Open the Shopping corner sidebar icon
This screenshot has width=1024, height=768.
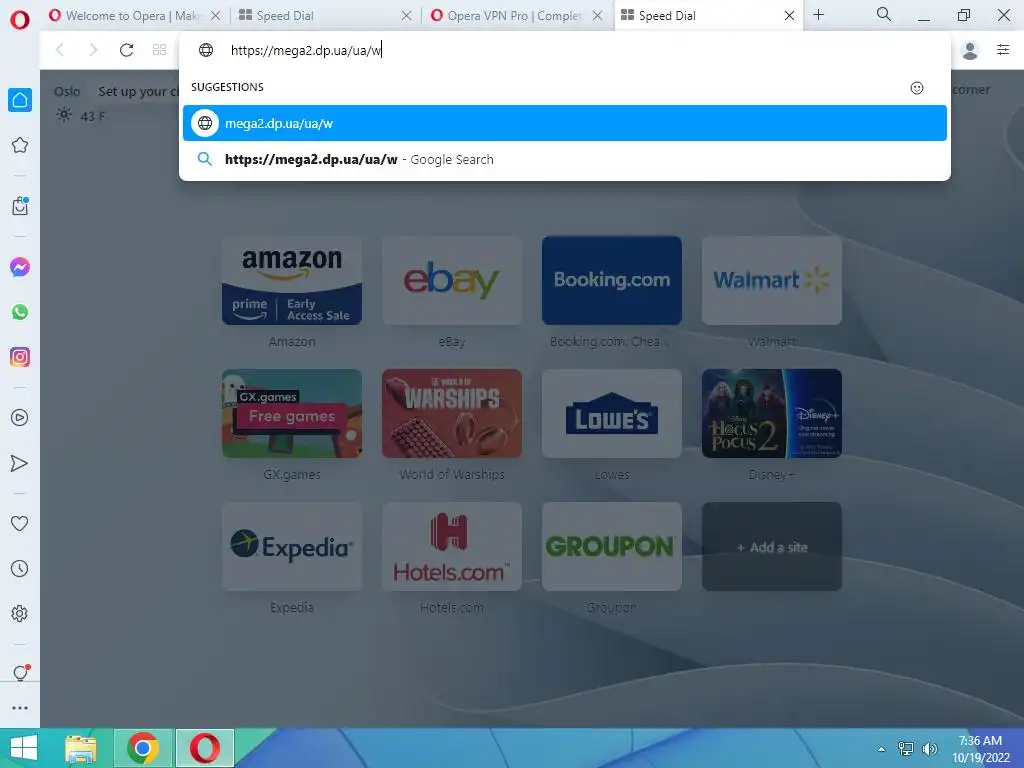coord(20,206)
